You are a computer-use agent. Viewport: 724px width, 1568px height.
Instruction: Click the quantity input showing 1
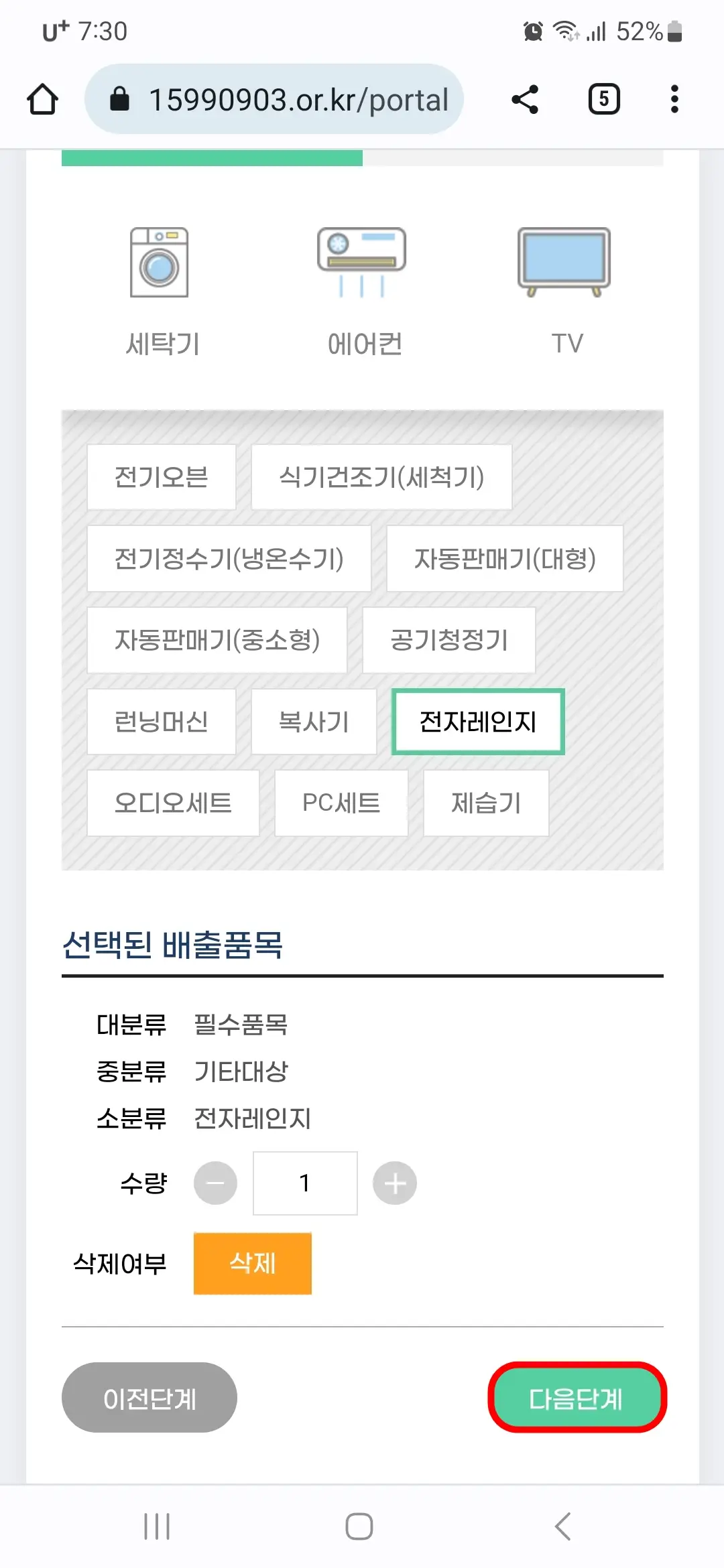point(305,1182)
